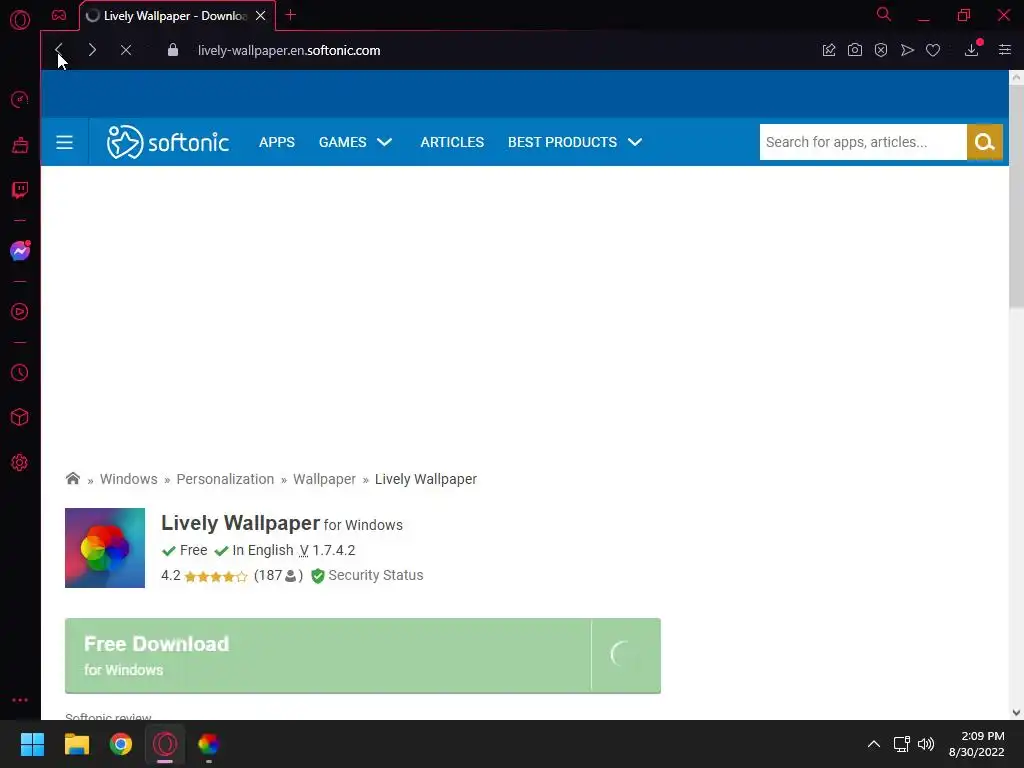Click the star rating row
The height and width of the screenshot is (768, 1024).
tap(216, 576)
